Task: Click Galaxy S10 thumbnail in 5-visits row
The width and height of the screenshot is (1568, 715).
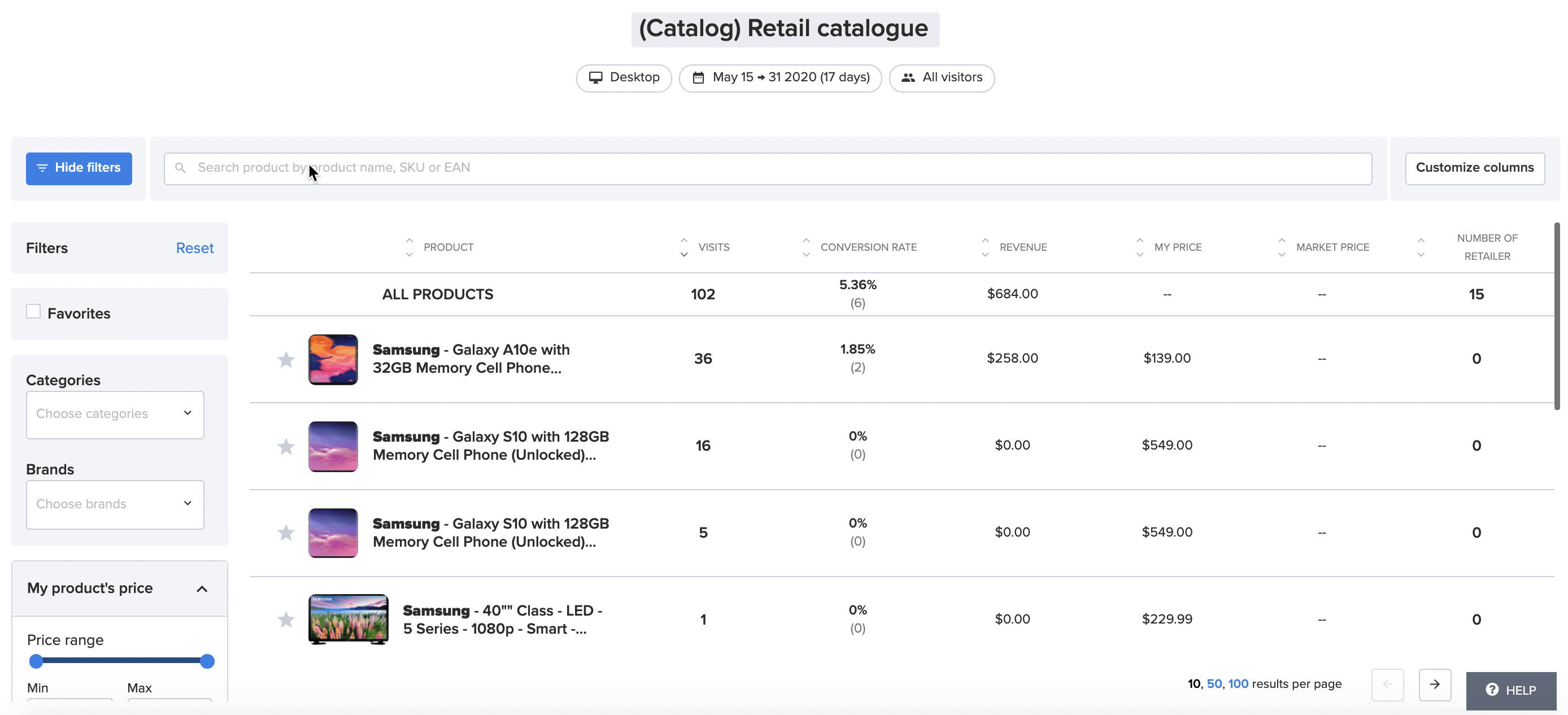Action: (333, 533)
